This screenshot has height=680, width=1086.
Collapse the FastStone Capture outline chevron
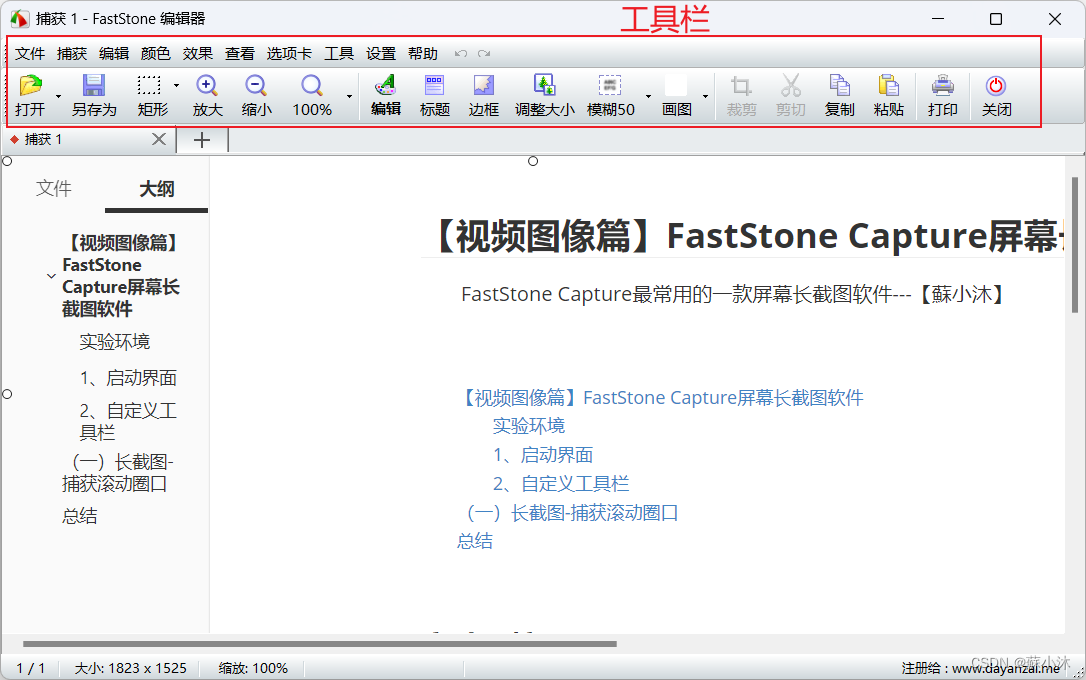[x=51, y=276]
